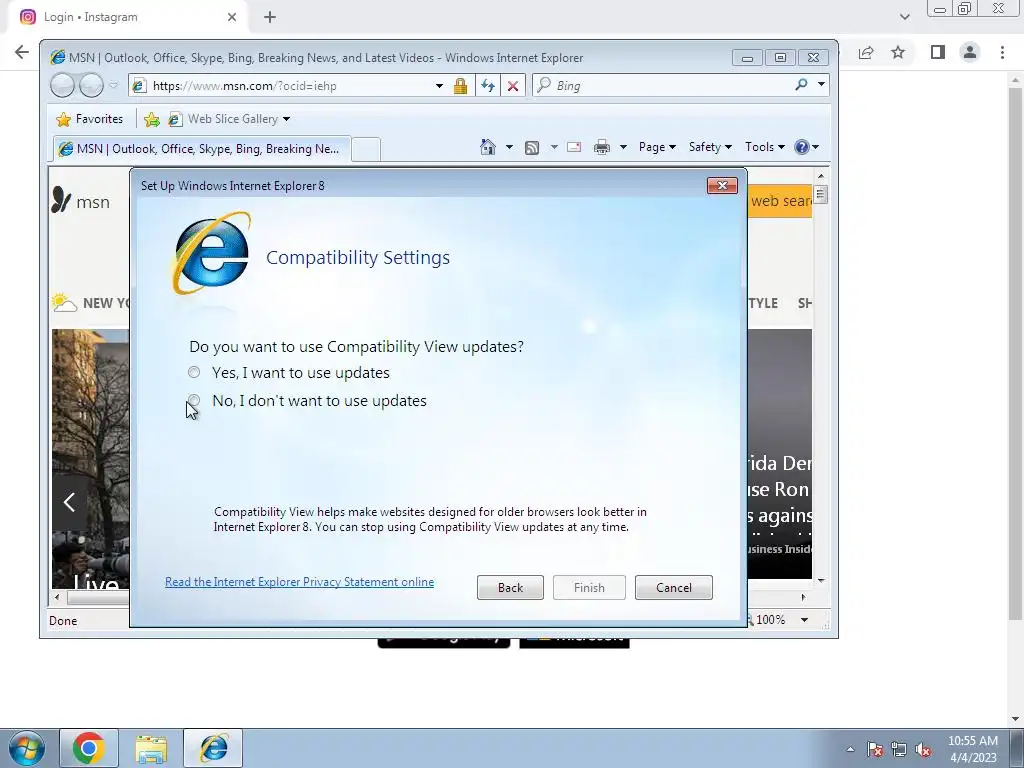Open the IE recent pages dropdown arrow
1024x768 pixels.
tap(114, 86)
